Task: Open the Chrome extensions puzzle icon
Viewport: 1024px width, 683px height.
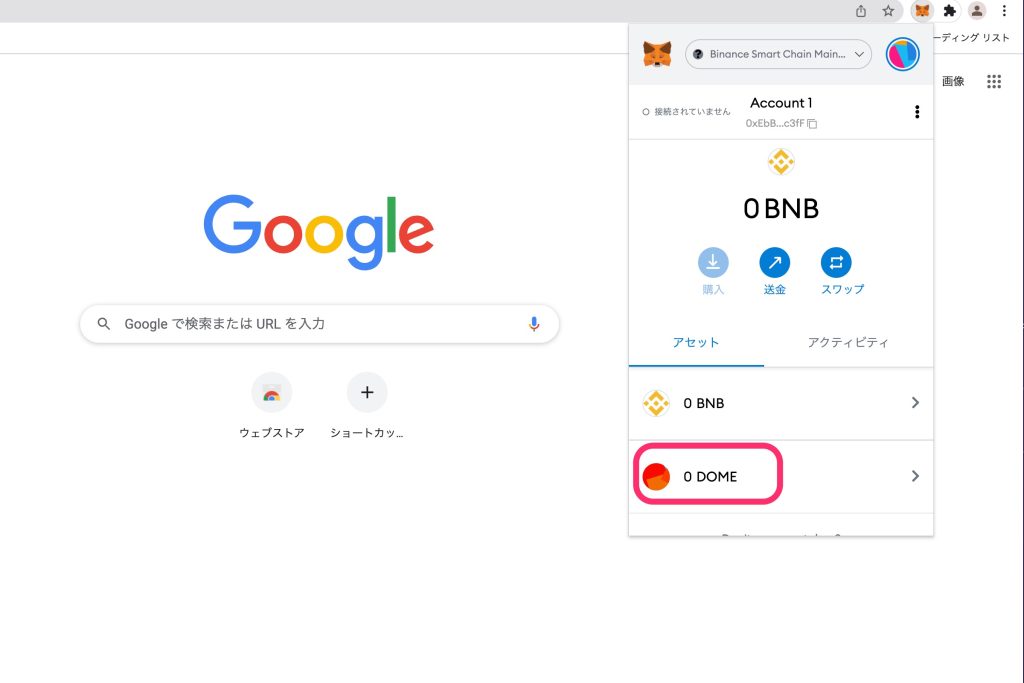Action: 950,11
